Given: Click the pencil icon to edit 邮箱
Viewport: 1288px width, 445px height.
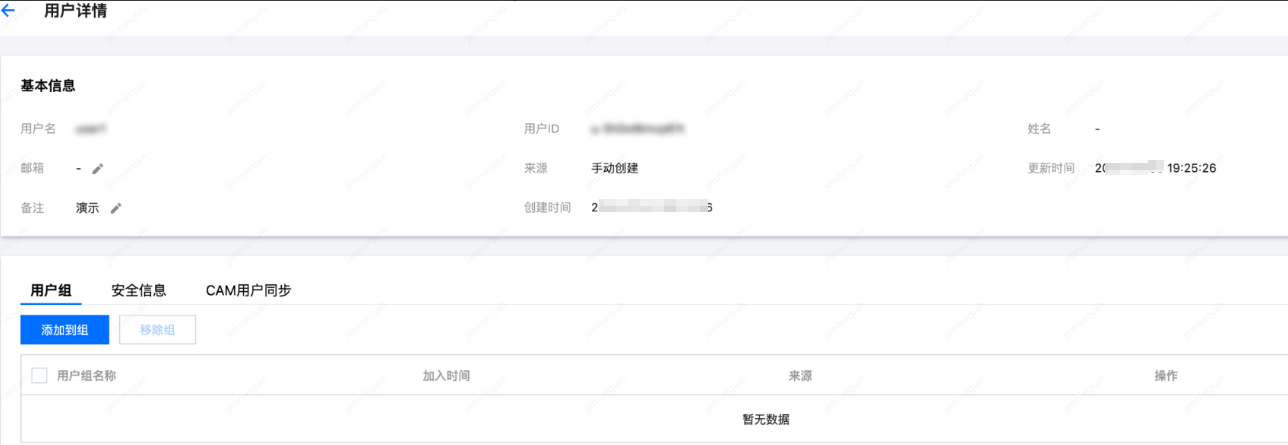Looking at the screenshot, I should 97,169.
